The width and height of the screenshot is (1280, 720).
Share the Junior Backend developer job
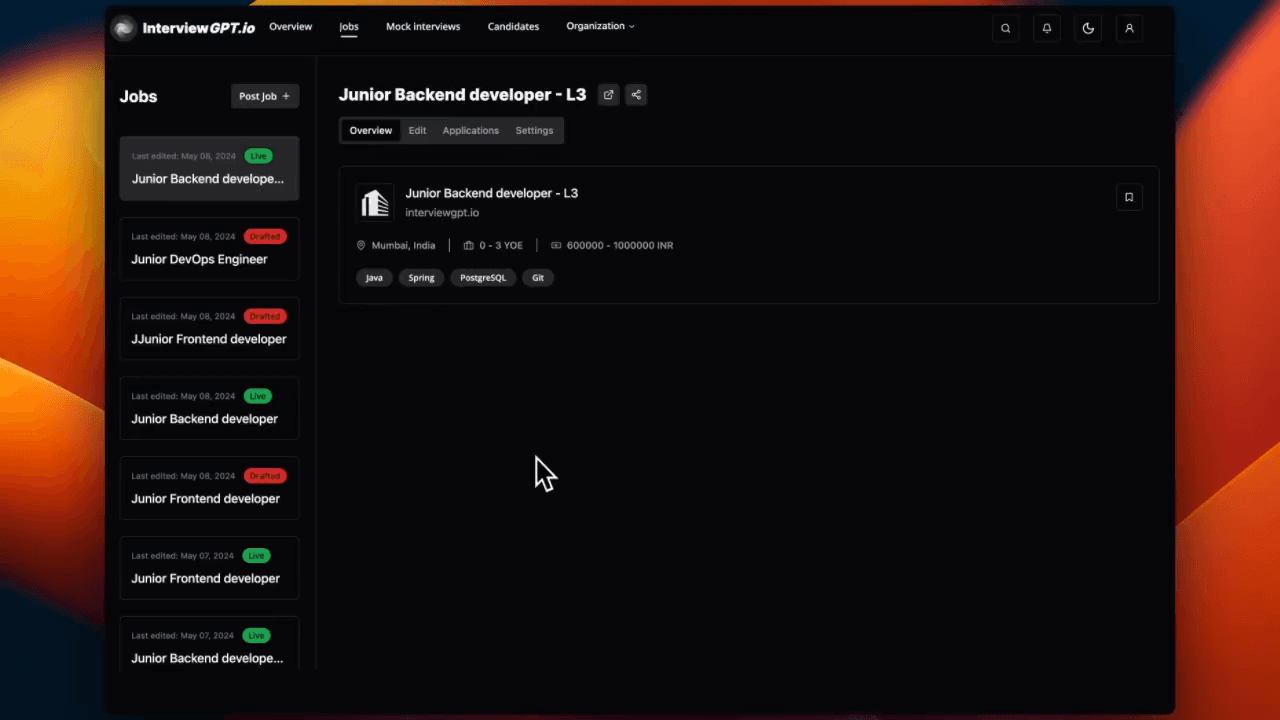(635, 94)
